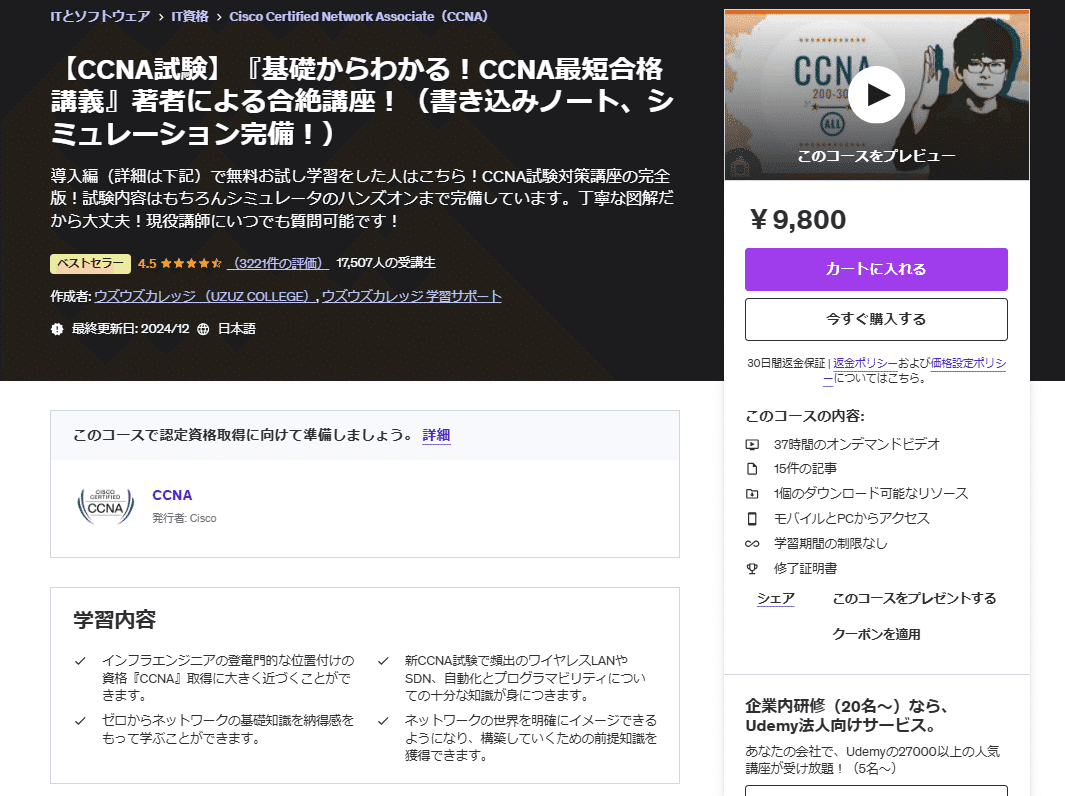
Task: Click 17,507人の受講生 text
Action: tap(386, 263)
